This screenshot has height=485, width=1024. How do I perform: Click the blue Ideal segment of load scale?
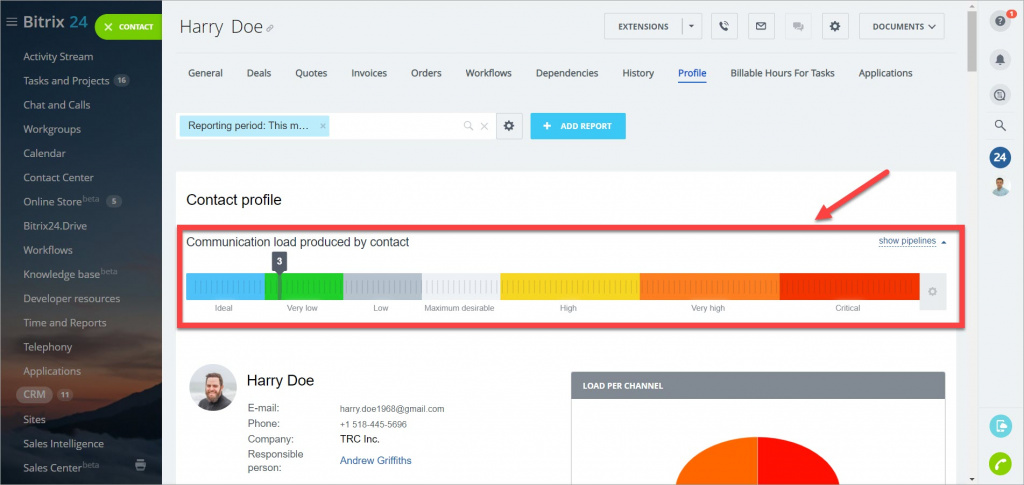225,287
